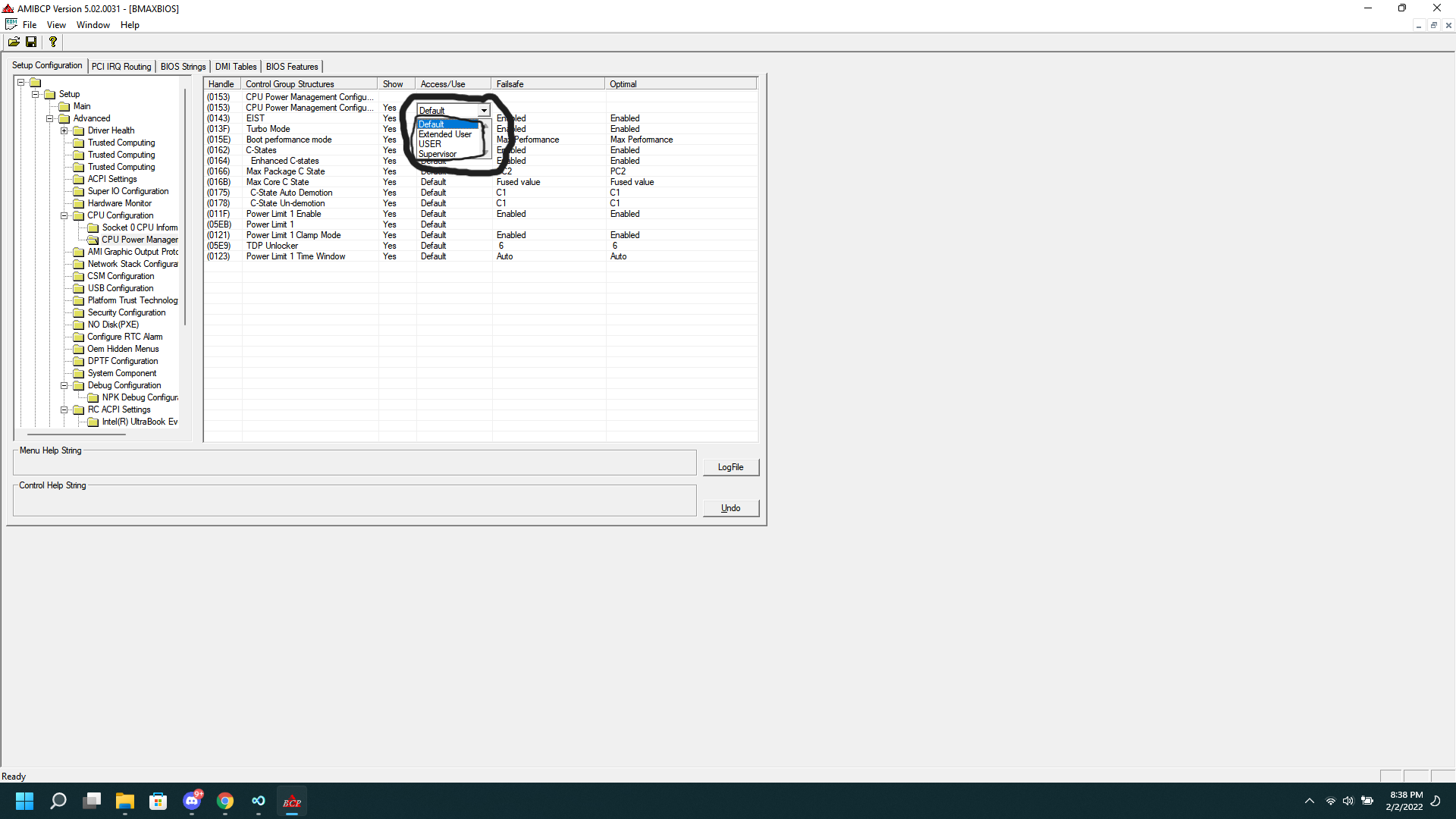Click the Optimal column header
This screenshot has width=1456, height=819.
pyautogui.click(x=680, y=84)
